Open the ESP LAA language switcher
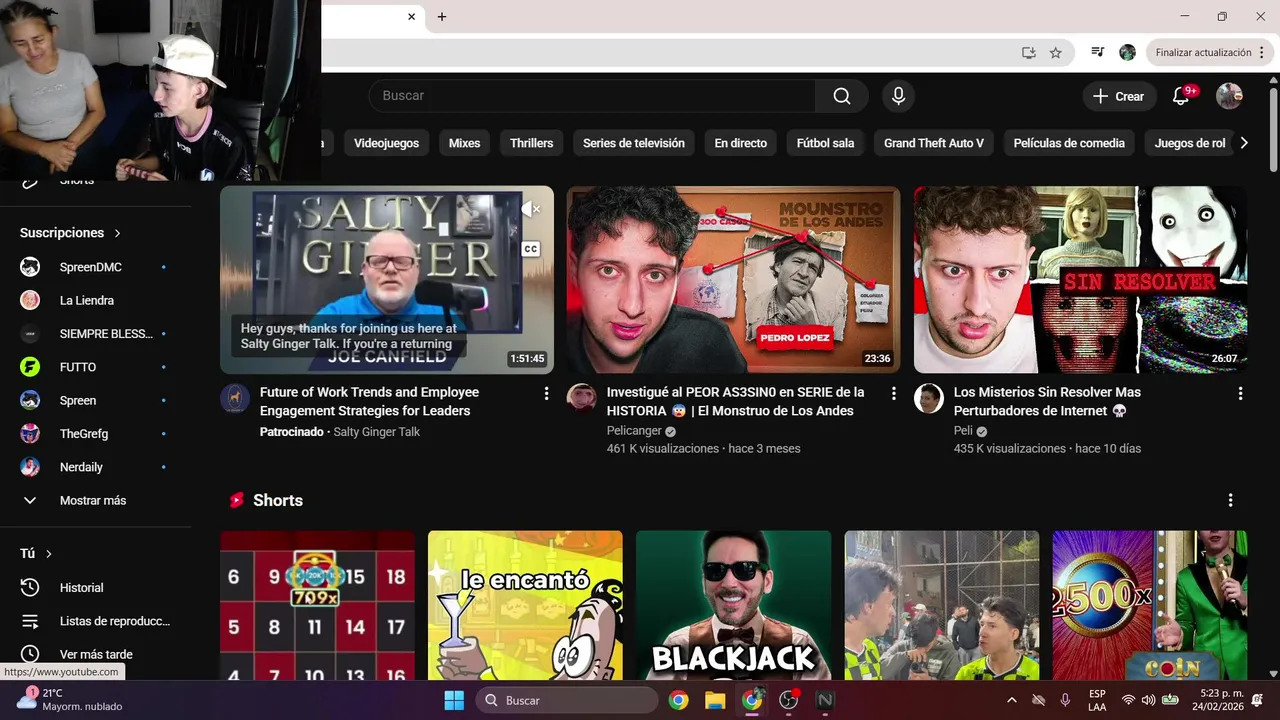This screenshot has height=720, width=1280. (1097, 700)
